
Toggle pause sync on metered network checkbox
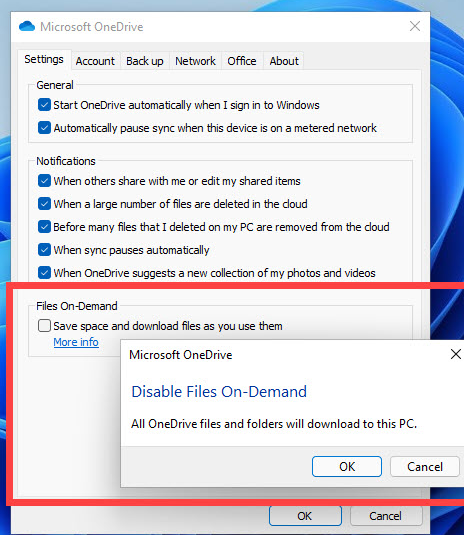(44, 128)
